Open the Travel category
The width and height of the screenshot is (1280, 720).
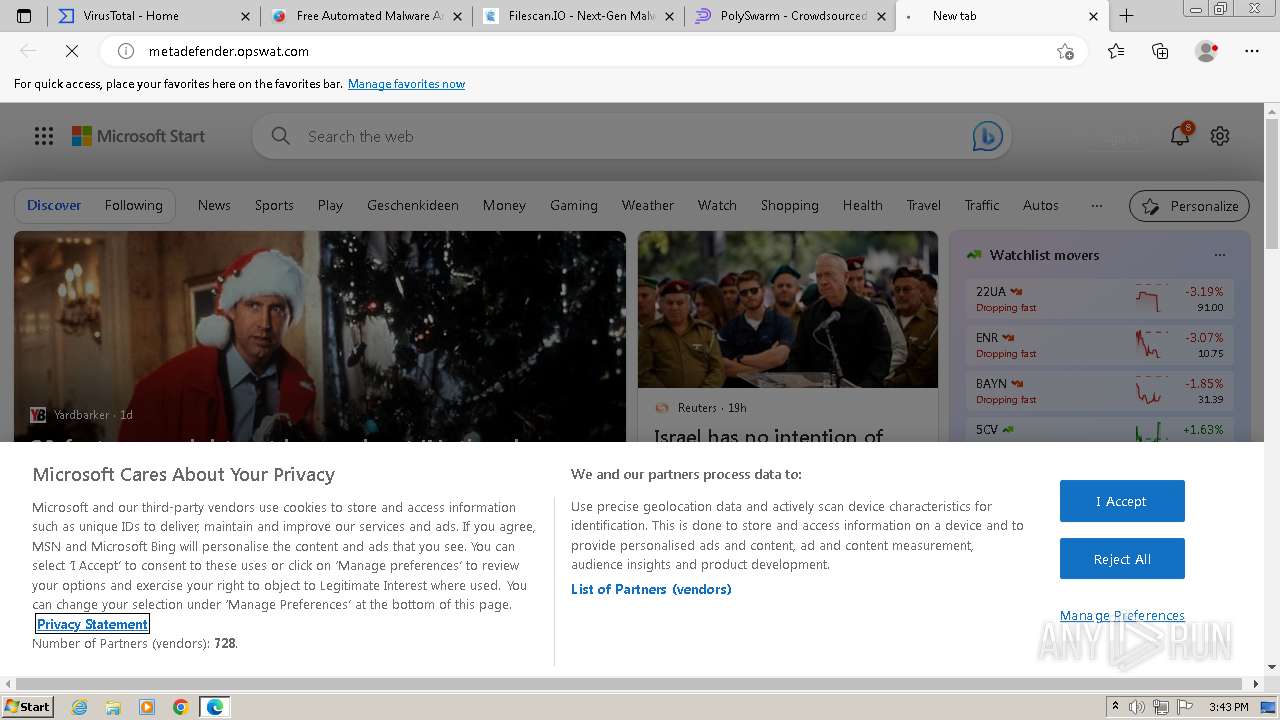[924, 205]
